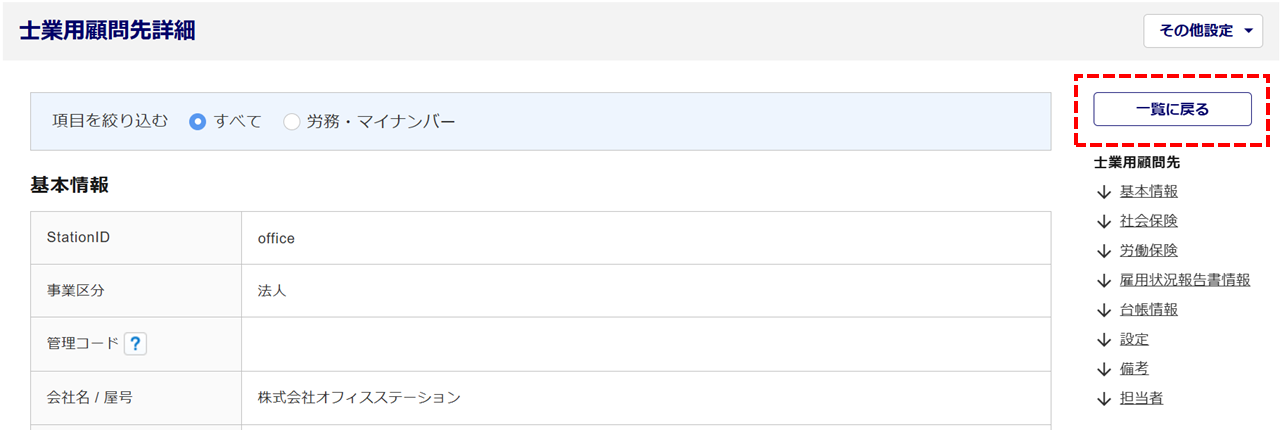Click the help icon beside 管理コード

pos(136,344)
